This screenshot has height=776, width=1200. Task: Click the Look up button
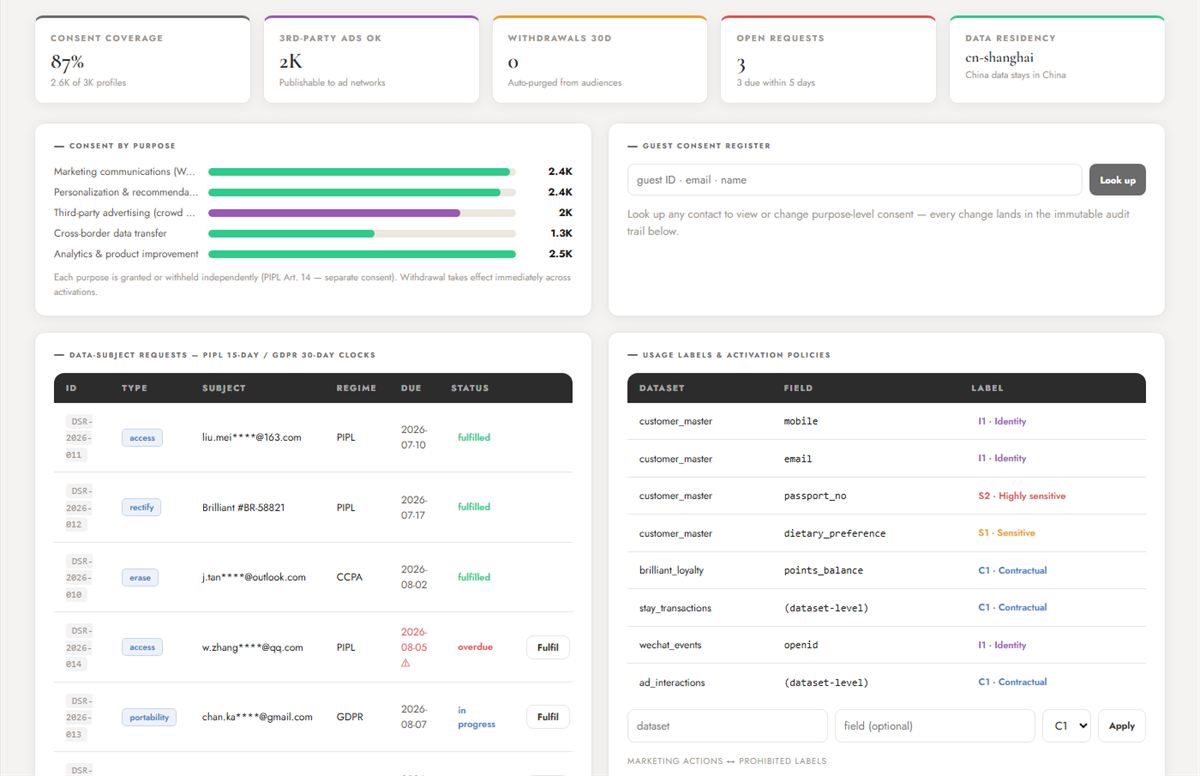(x=1117, y=180)
